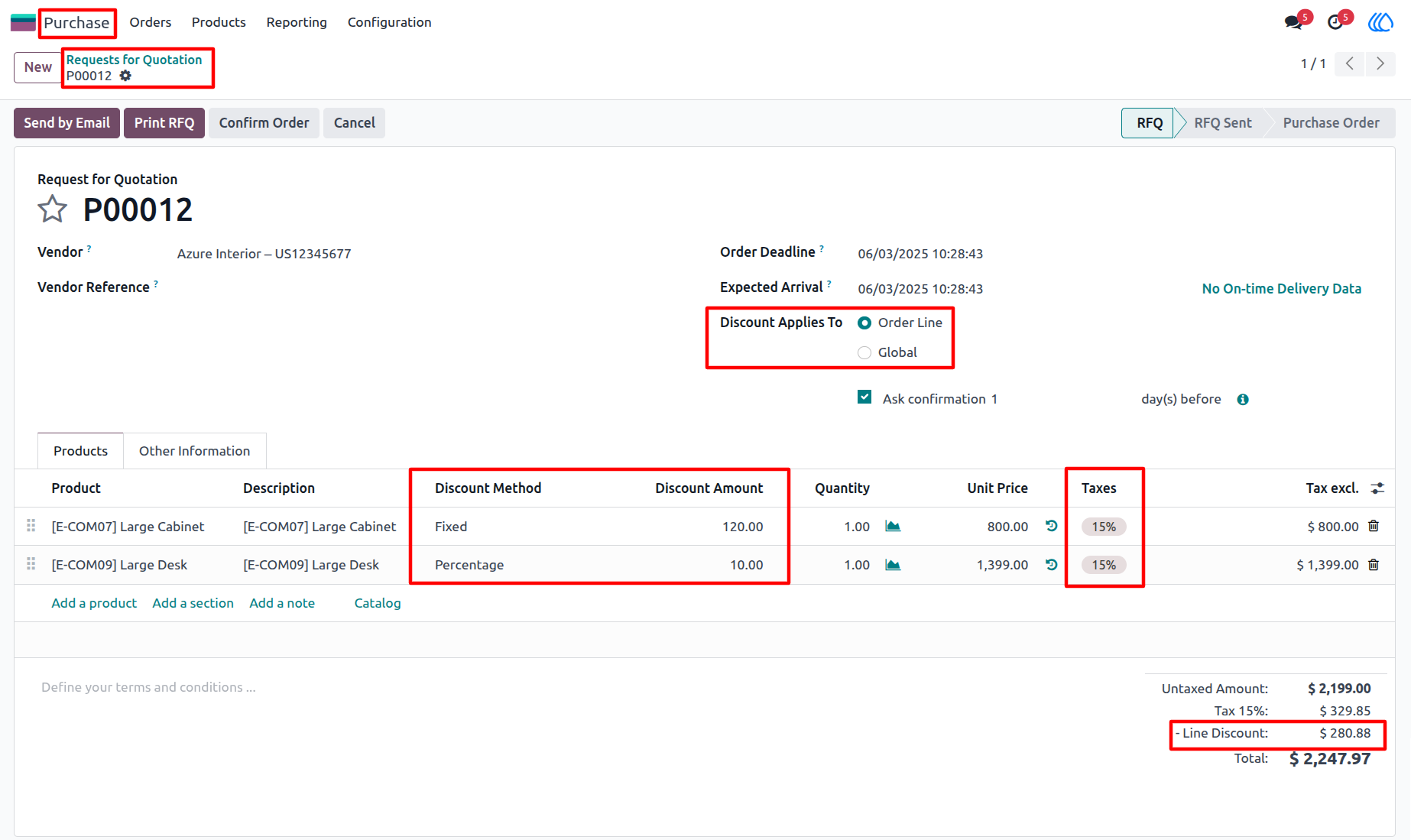
Task: Open the Products menu
Action: (x=219, y=22)
